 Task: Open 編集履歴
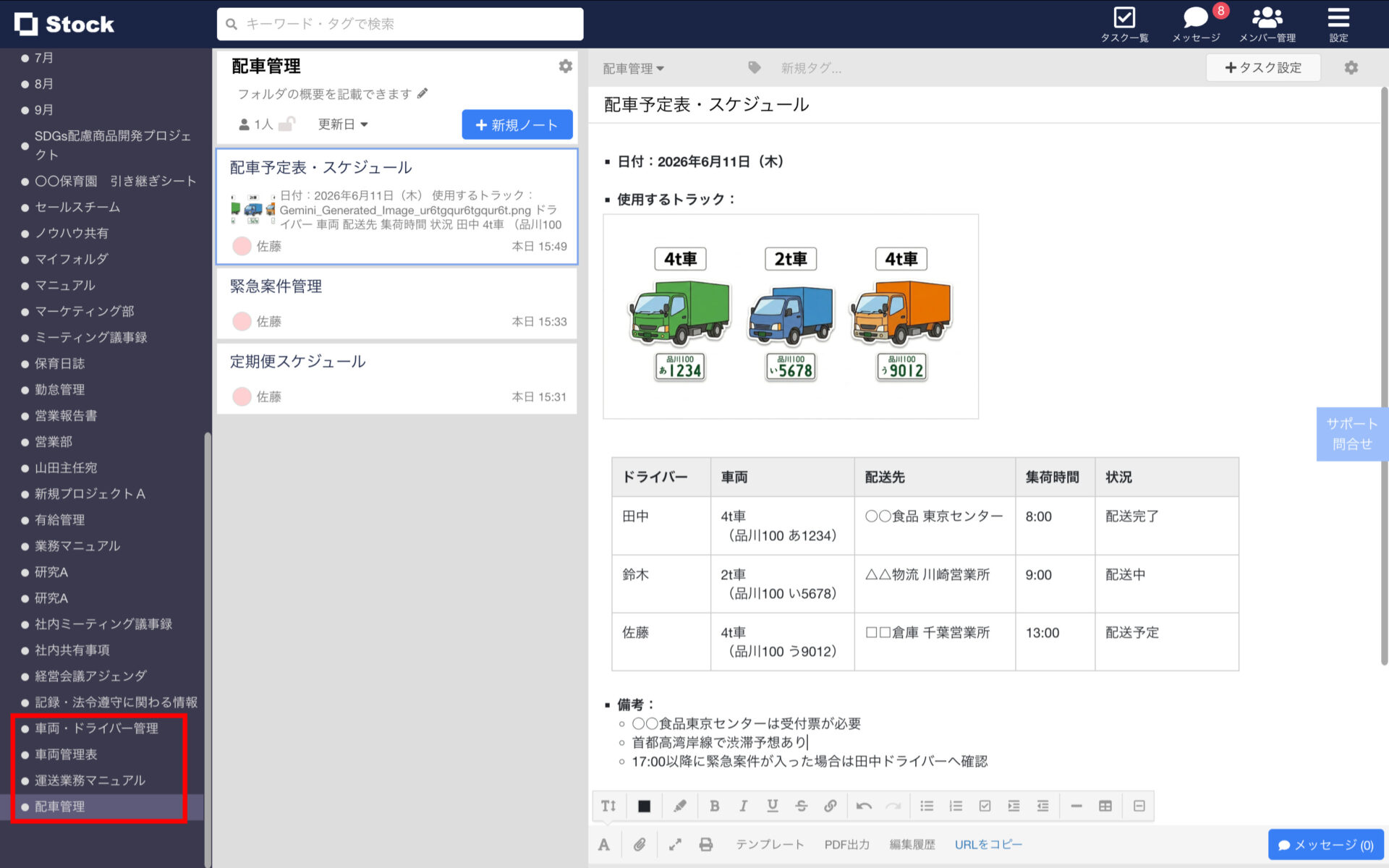pyautogui.click(x=912, y=844)
